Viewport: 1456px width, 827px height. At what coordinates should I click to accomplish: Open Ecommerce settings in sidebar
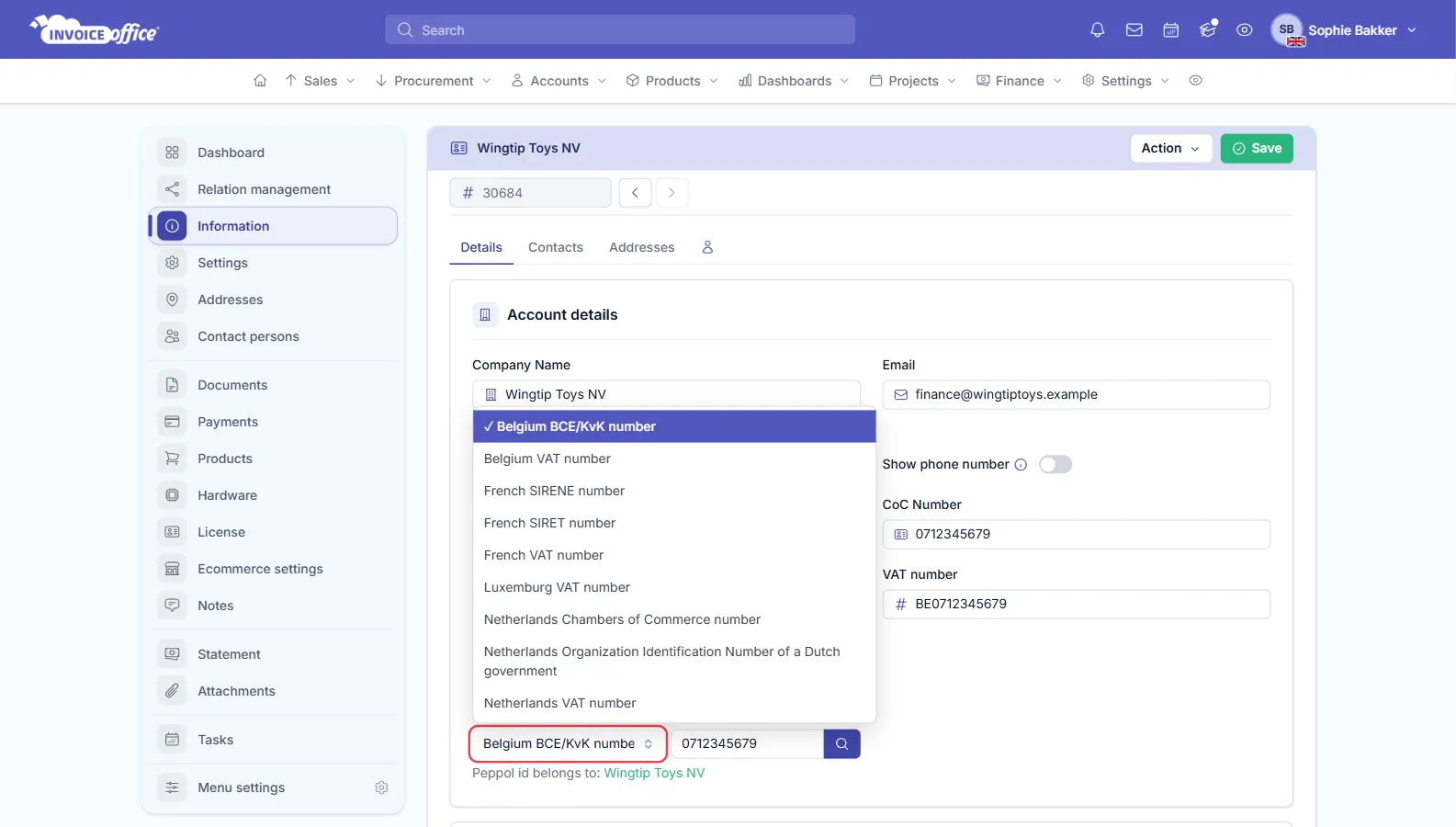coord(273,569)
